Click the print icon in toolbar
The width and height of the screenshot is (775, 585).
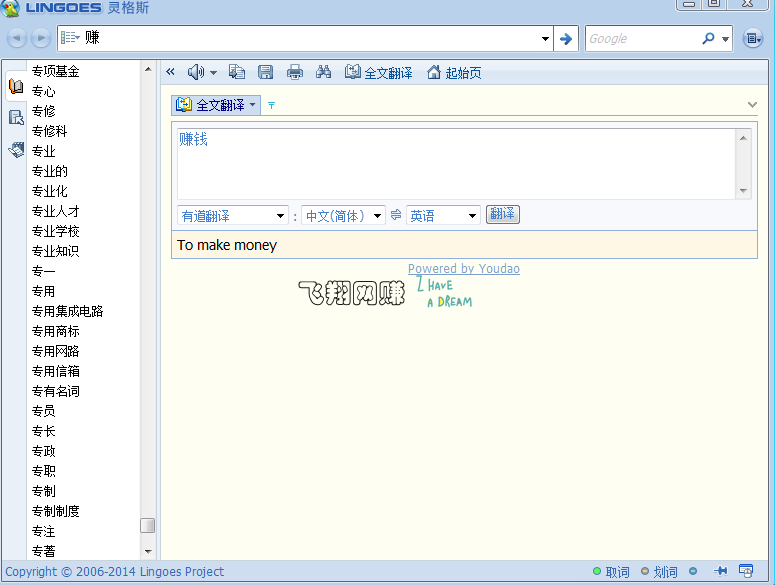295,72
